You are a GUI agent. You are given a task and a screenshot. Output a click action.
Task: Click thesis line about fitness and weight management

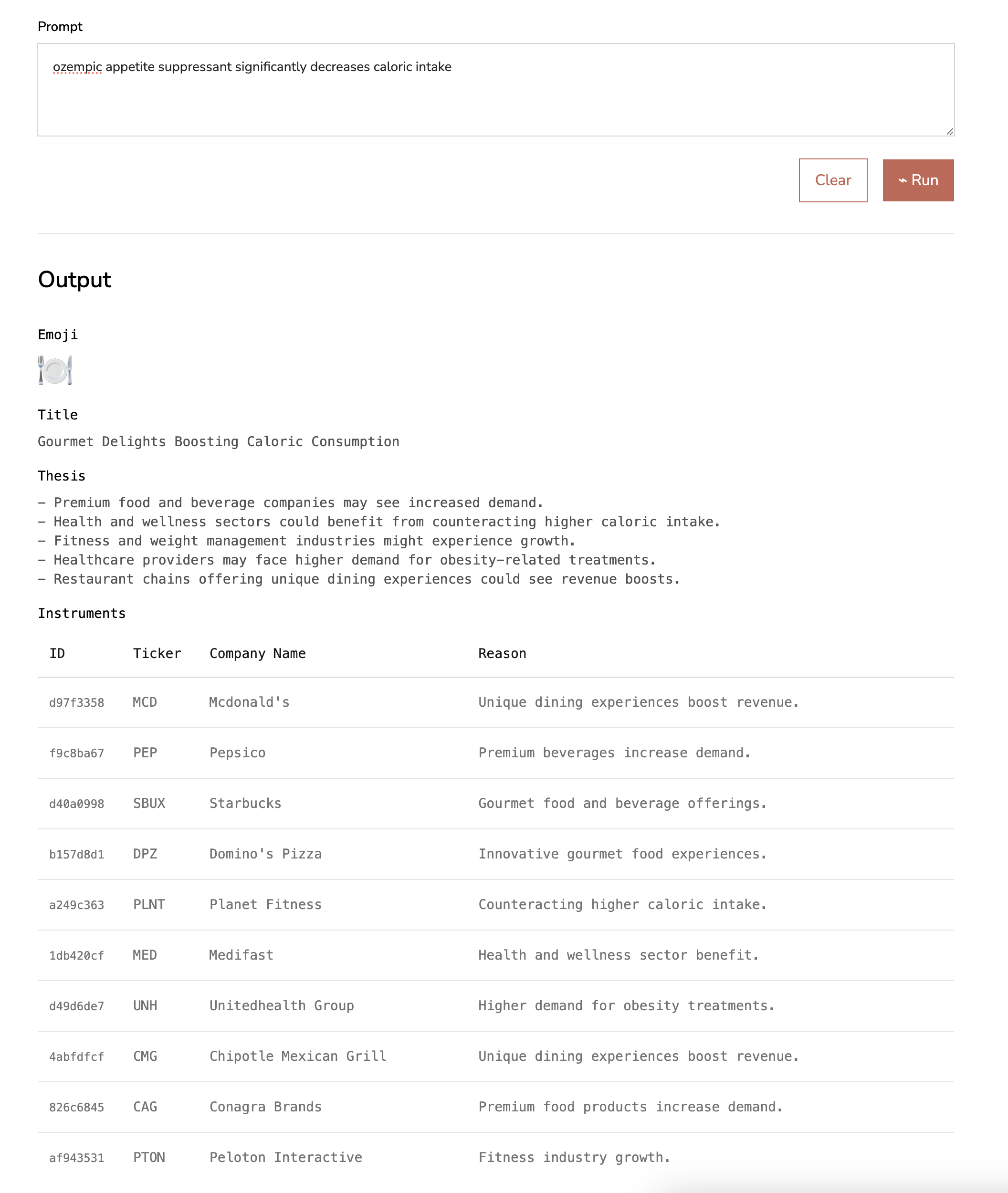(306, 541)
